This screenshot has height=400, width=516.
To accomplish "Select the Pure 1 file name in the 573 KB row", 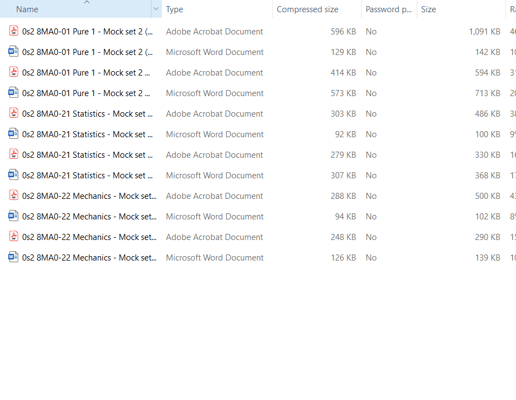I will coord(86,93).
